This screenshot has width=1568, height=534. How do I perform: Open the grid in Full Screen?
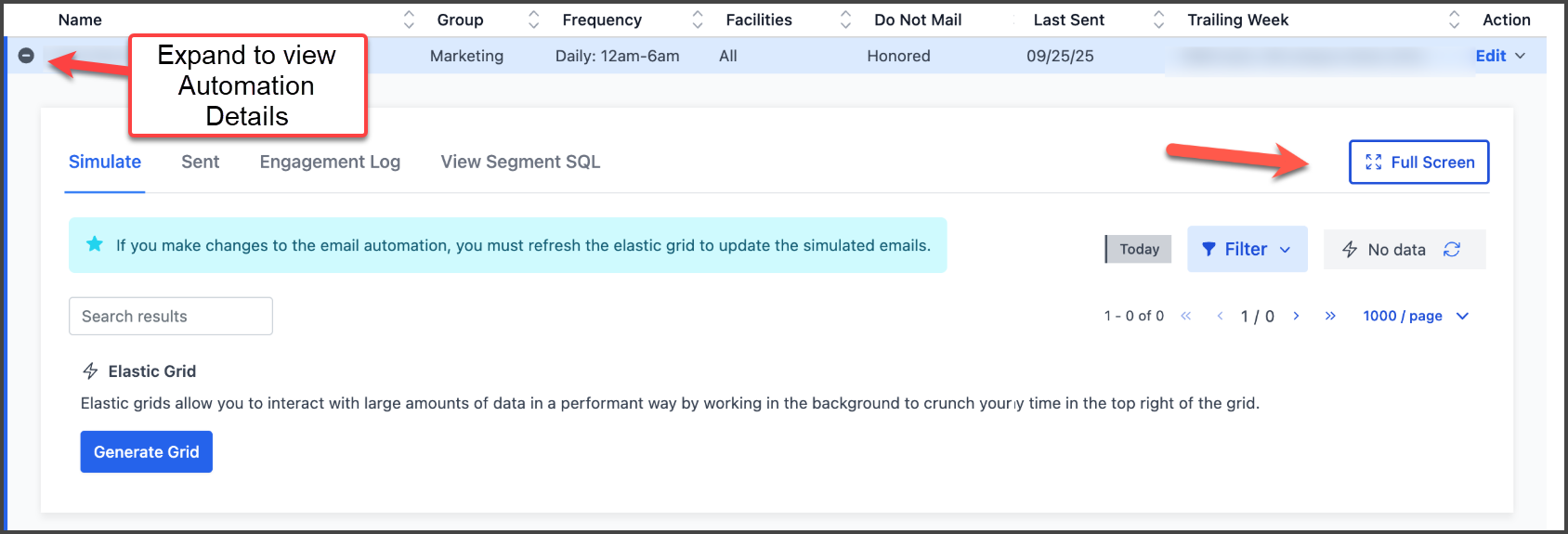pos(1418,163)
